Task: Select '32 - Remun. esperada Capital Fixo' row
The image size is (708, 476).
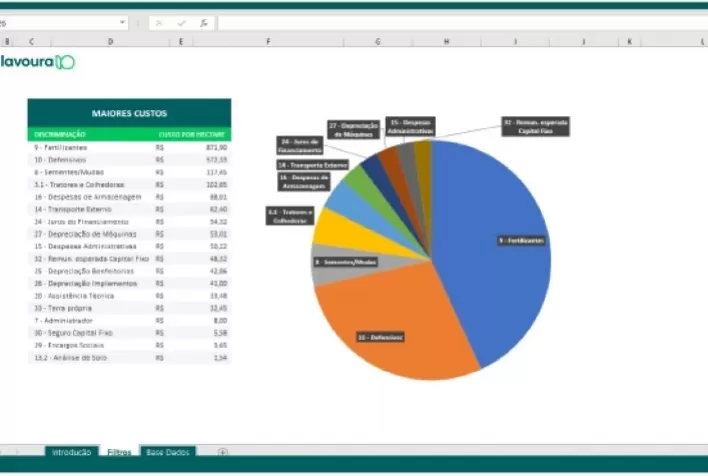Action: point(129,259)
